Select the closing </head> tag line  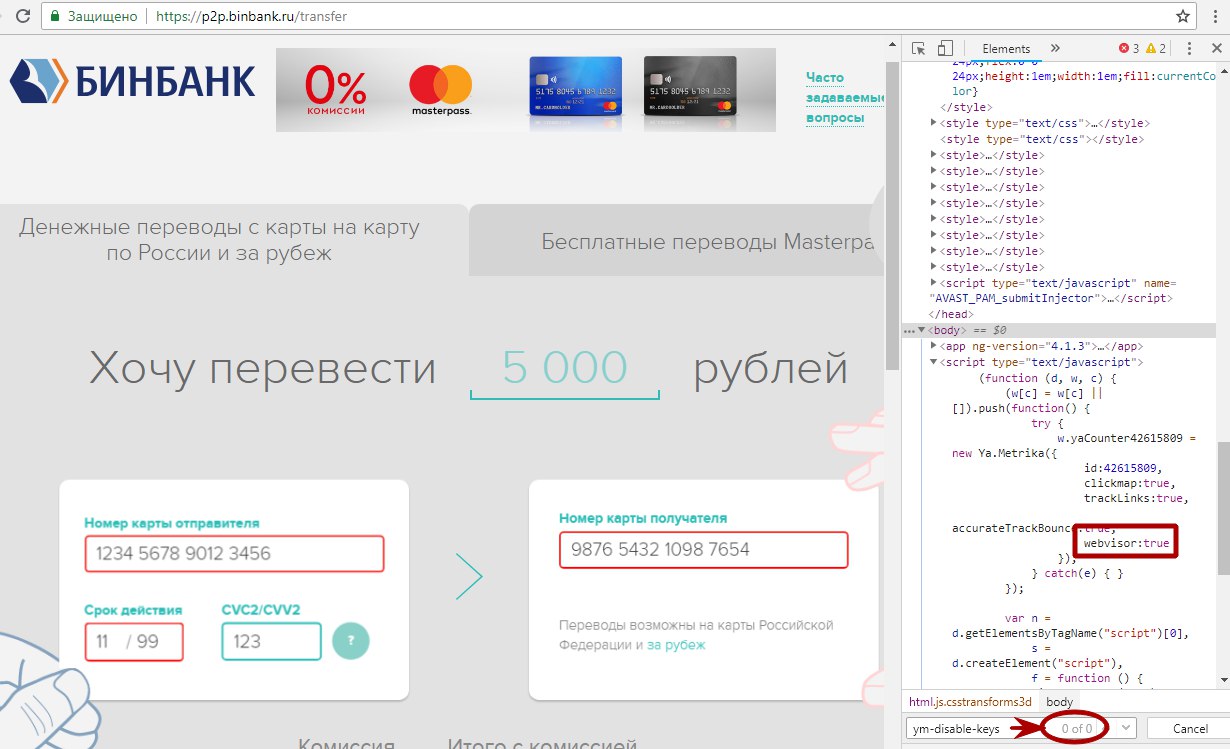pyautogui.click(x=952, y=314)
